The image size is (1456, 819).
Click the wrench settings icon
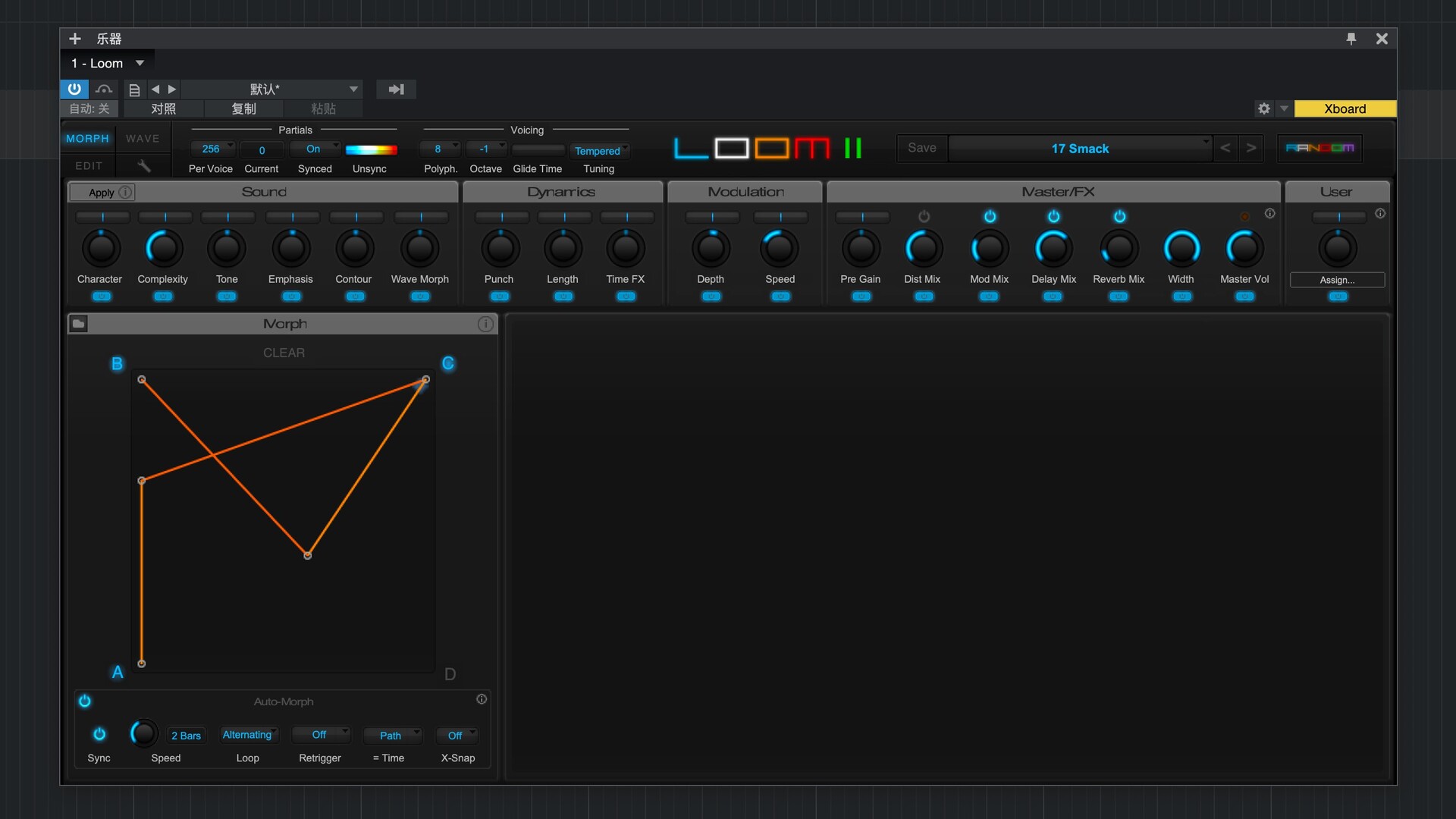coord(143,165)
